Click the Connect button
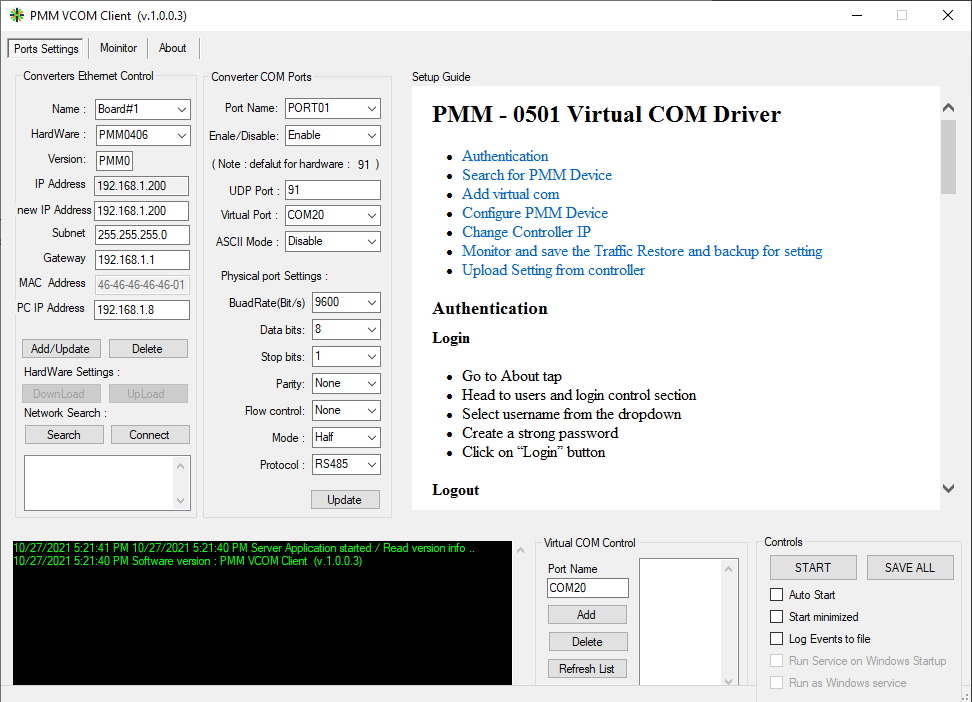This screenshot has height=702, width=972. click(x=149, y=435)
